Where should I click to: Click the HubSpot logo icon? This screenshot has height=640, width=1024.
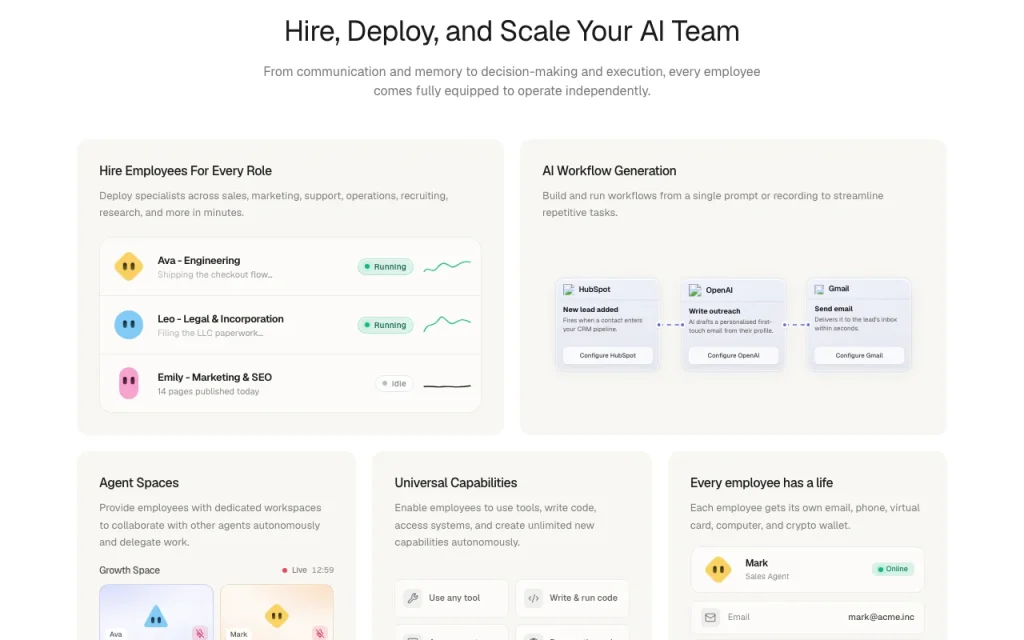click(568, 289)
